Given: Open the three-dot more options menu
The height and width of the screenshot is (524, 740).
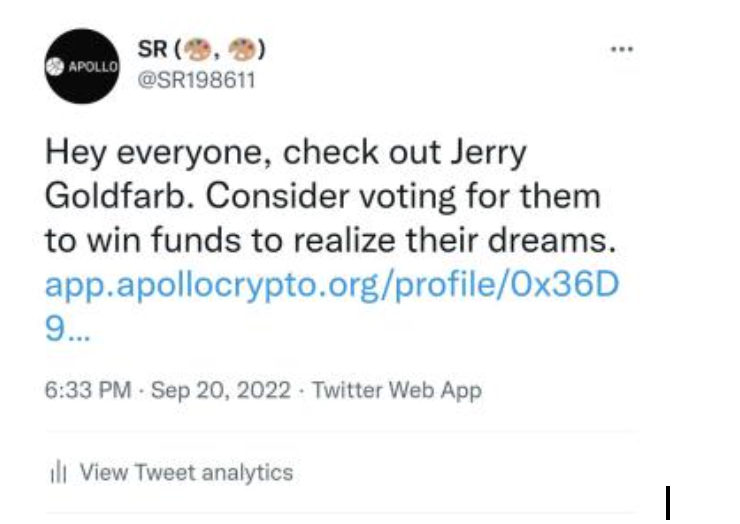Looking at the screenshot, I should click(x=622, y=49).
